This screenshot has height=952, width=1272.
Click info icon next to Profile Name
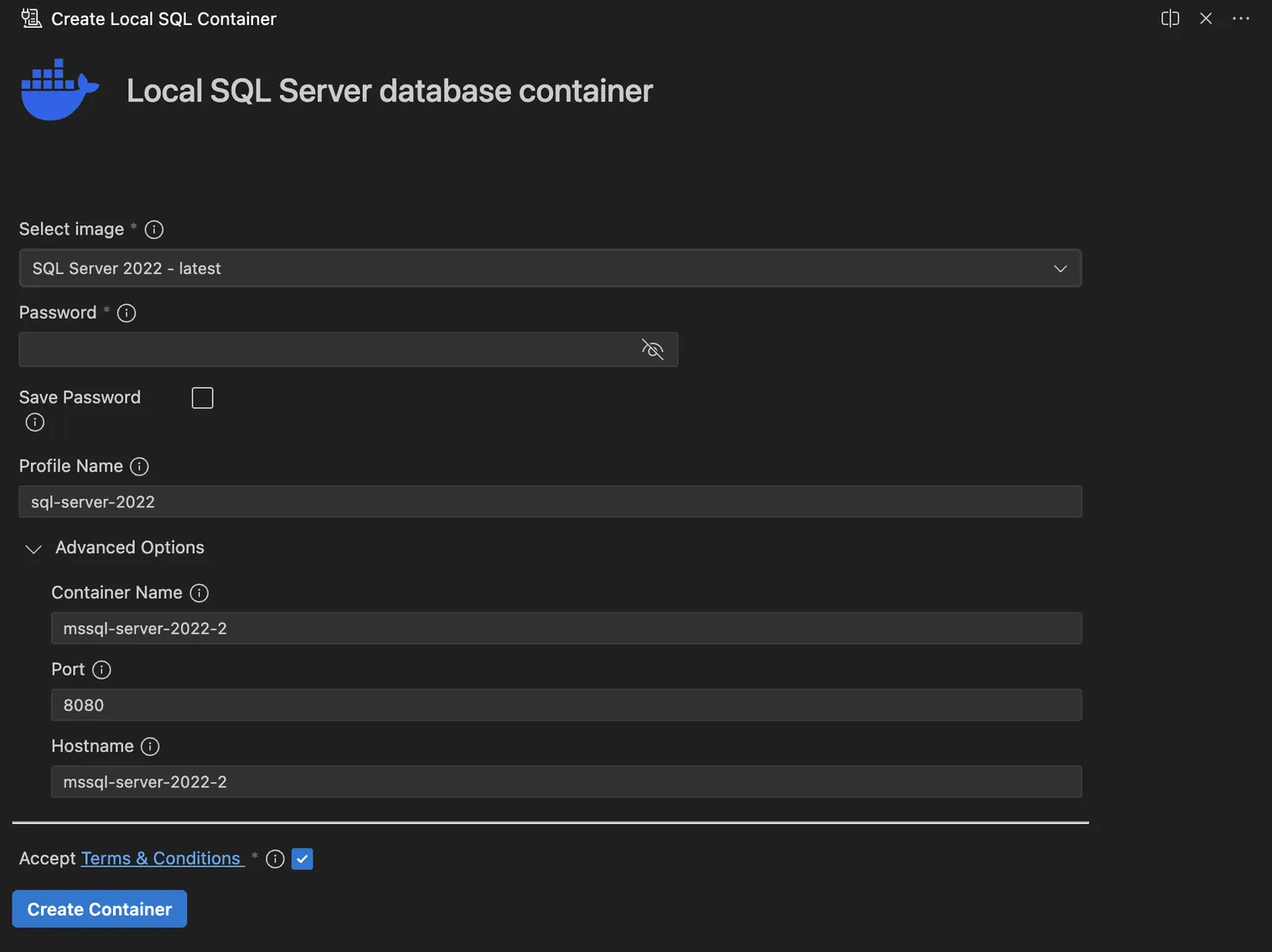[139, 467]
